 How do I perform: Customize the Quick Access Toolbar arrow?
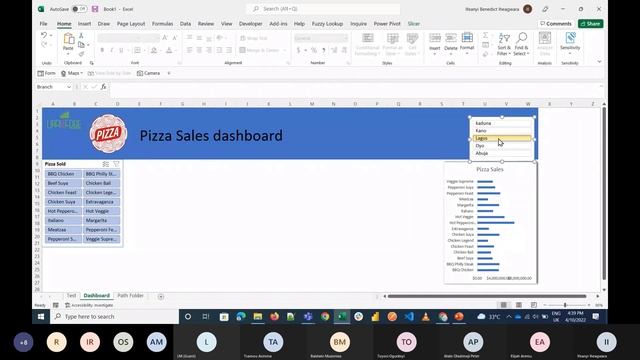(x=169, y=73)
